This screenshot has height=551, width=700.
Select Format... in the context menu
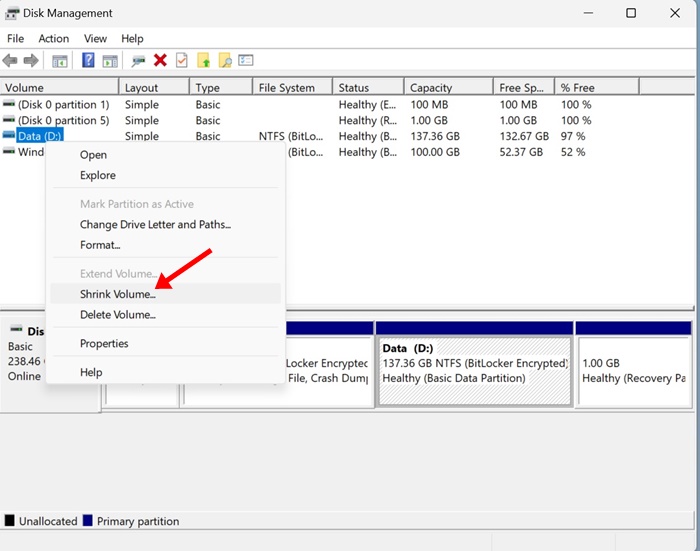pyautogui.click(x=166, y=245)
